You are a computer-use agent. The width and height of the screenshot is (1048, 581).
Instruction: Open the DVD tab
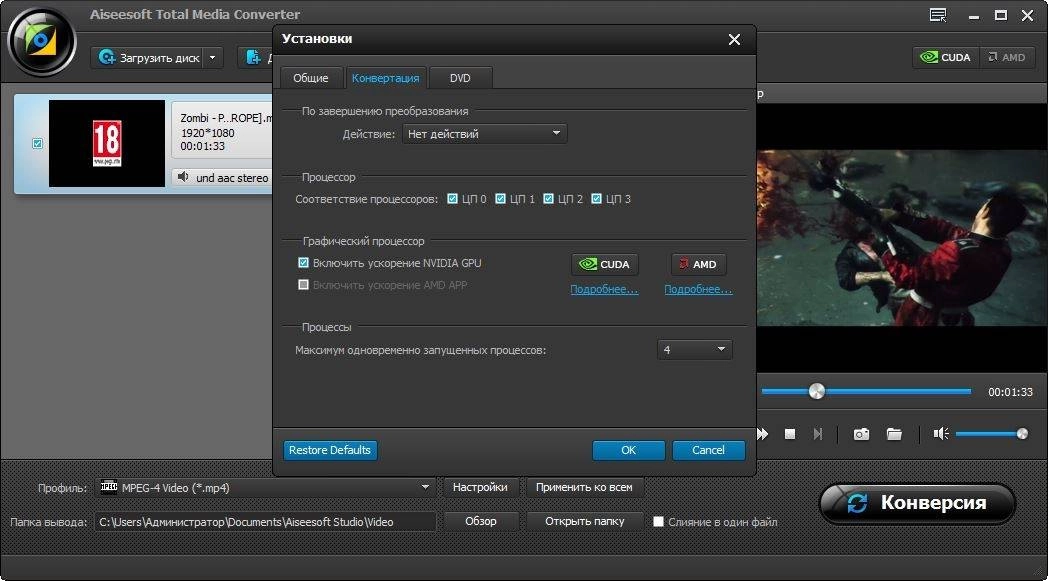tap(460, 78)
